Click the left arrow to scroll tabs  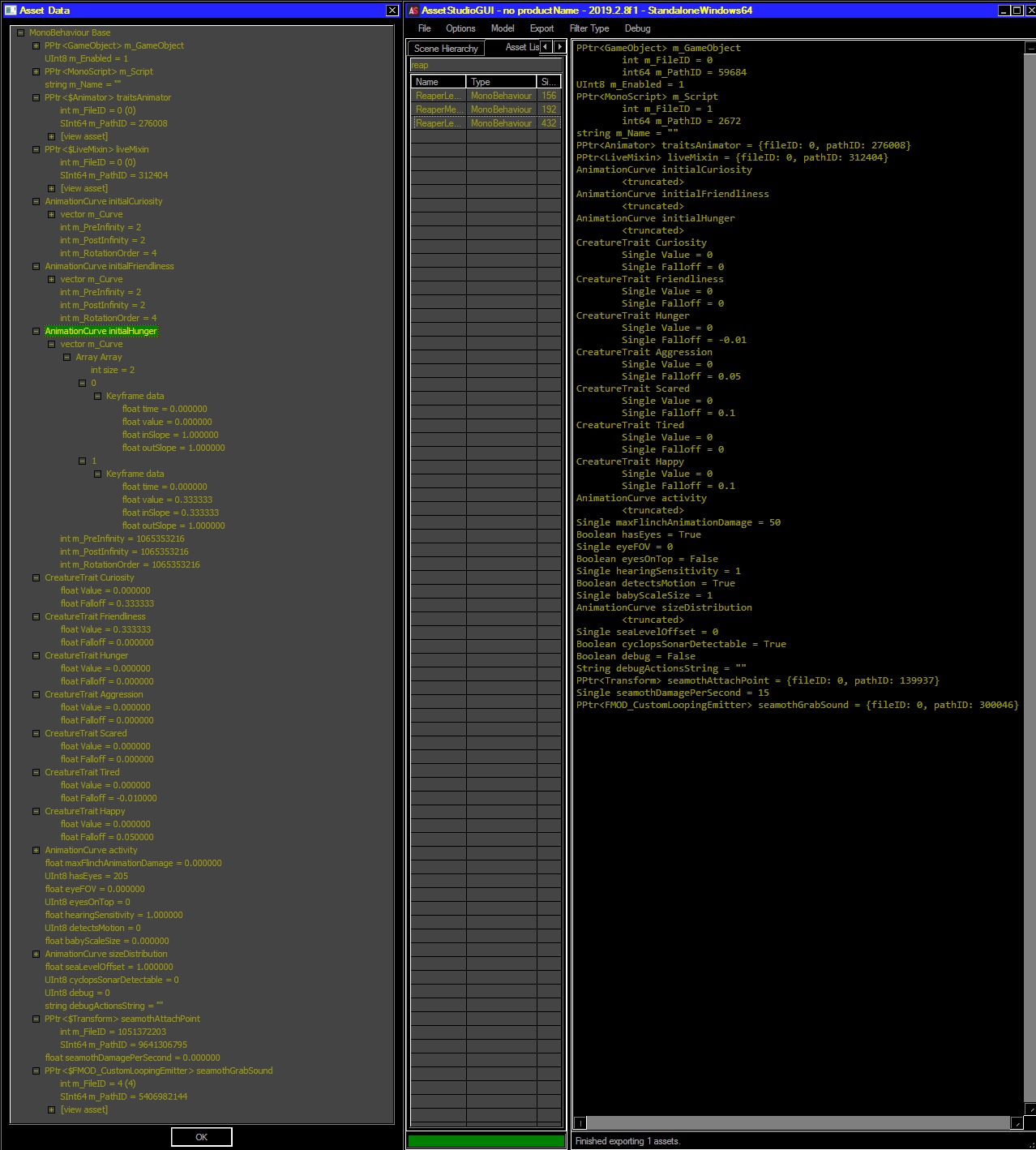point(543,48)
